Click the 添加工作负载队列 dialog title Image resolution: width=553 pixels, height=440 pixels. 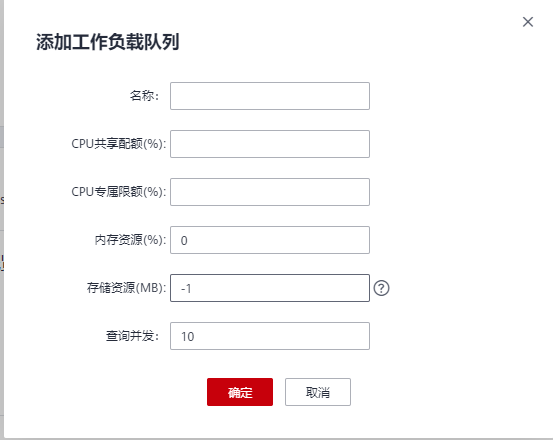[108, 42]
